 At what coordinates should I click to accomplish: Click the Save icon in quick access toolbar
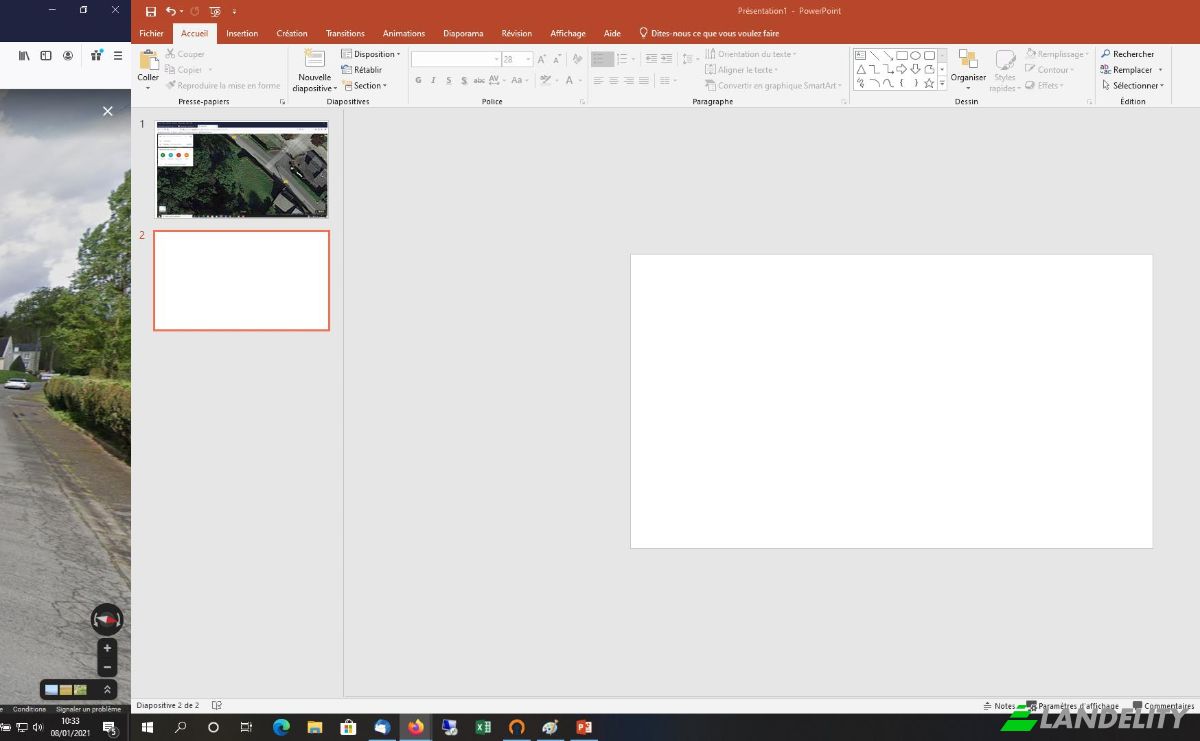[151, 11]
